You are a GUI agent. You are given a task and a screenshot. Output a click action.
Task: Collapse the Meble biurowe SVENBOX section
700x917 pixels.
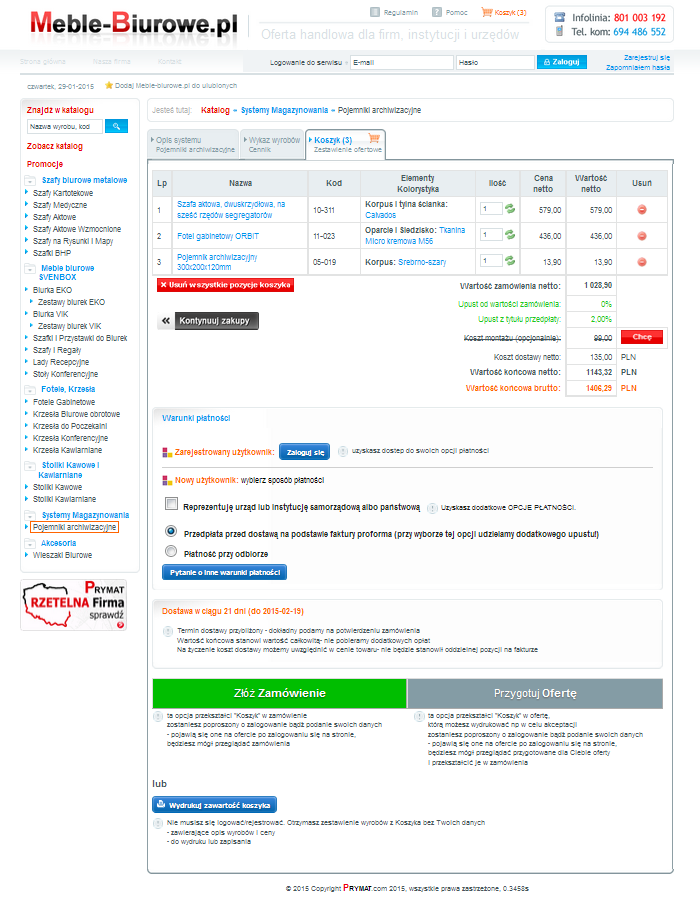(x=32, y=268)
